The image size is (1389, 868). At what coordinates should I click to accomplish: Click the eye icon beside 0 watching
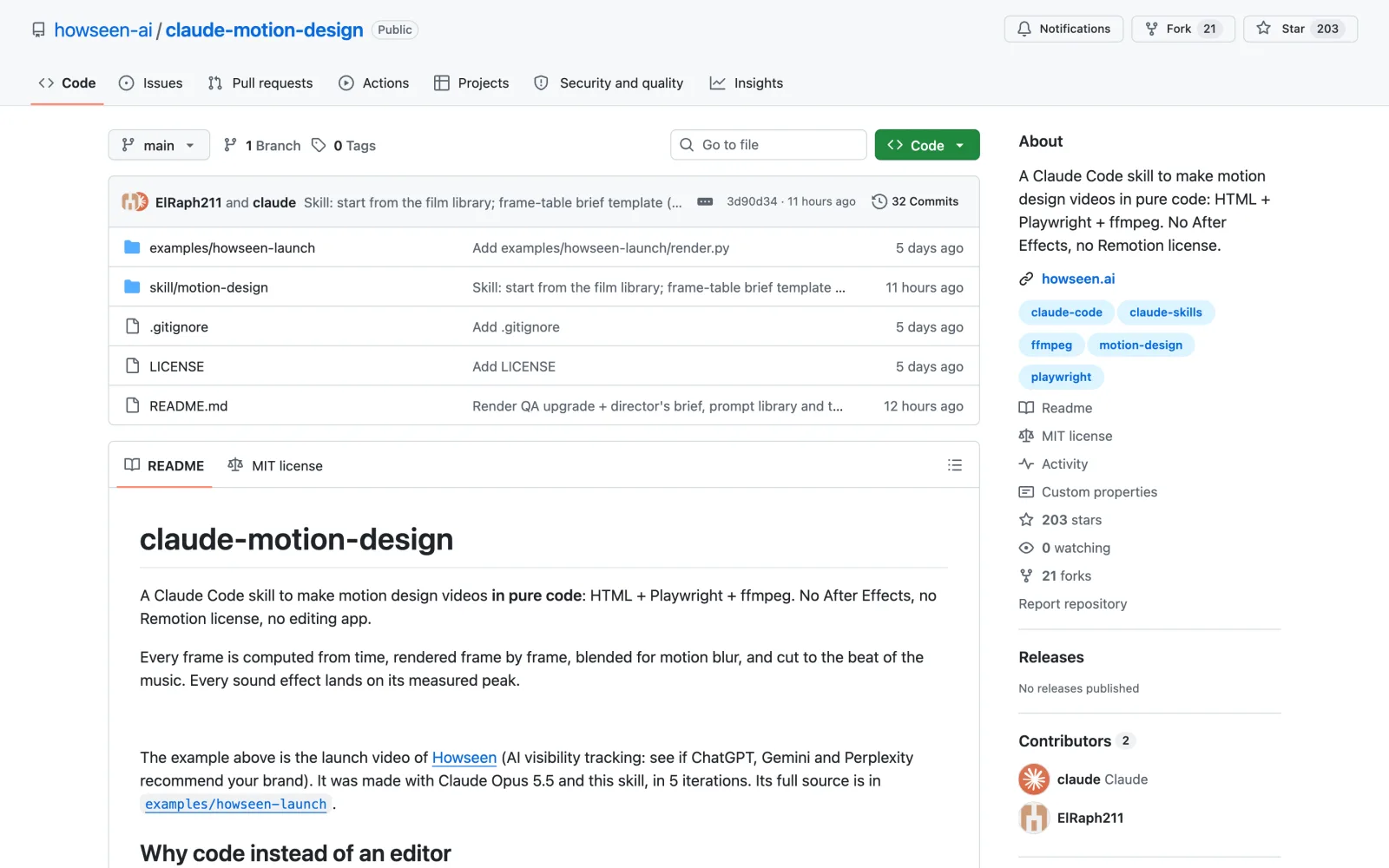(x=1026, y=548)
